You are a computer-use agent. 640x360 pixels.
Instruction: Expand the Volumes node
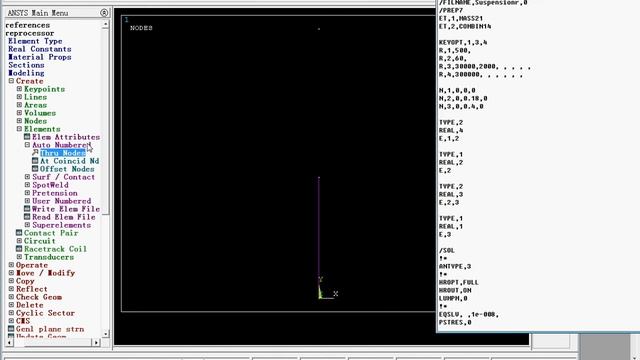coord(19,113)
